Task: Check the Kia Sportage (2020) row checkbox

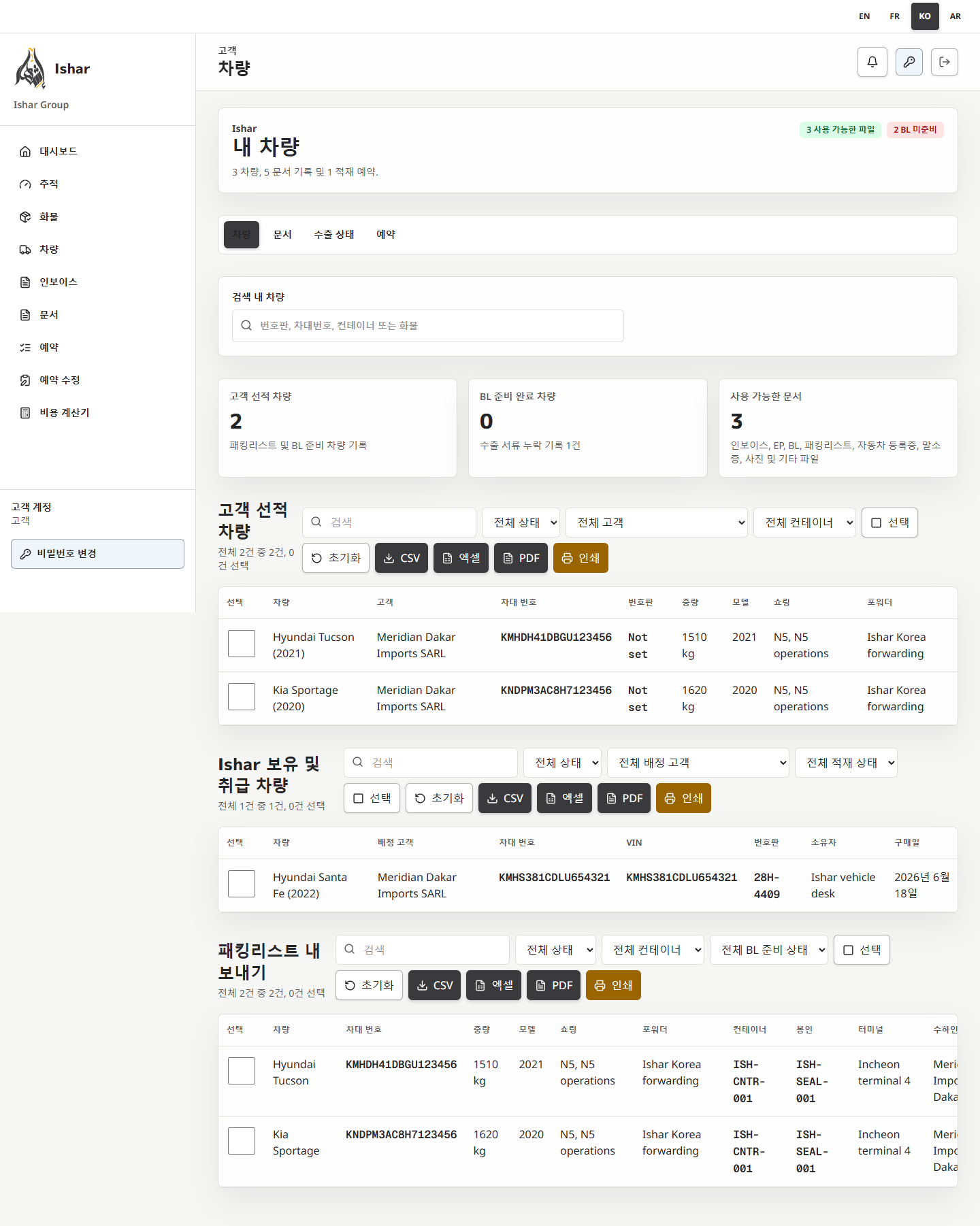Action: click(x=242, y=697)
